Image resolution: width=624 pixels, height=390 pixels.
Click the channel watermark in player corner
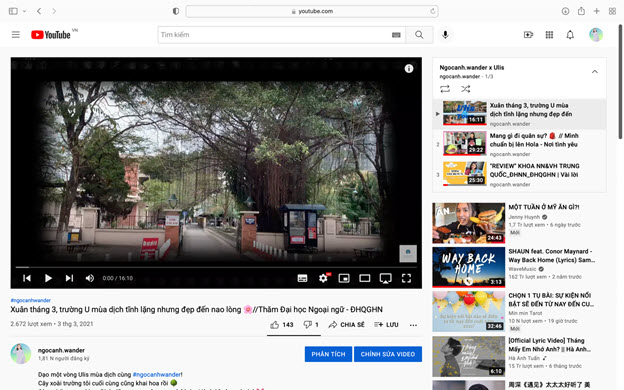[x=408, y=254]
